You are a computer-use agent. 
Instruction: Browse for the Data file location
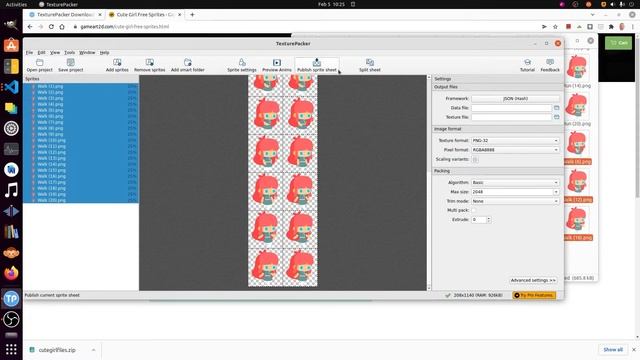point(556,108)
